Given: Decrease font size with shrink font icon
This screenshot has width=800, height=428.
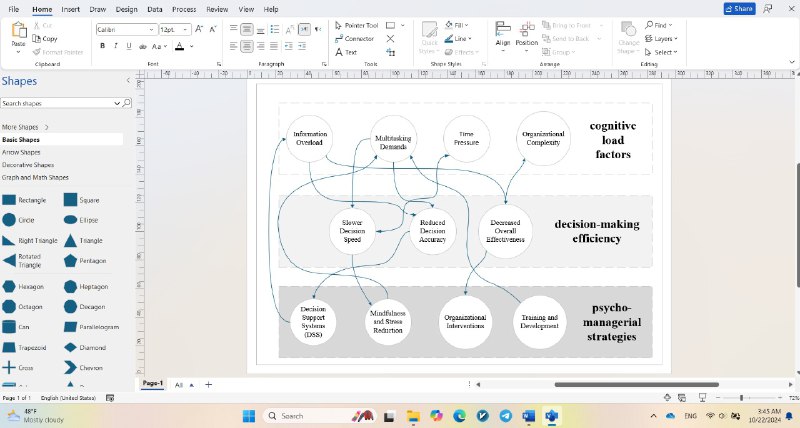Looking at the screenshot, I should coord(213,29).
